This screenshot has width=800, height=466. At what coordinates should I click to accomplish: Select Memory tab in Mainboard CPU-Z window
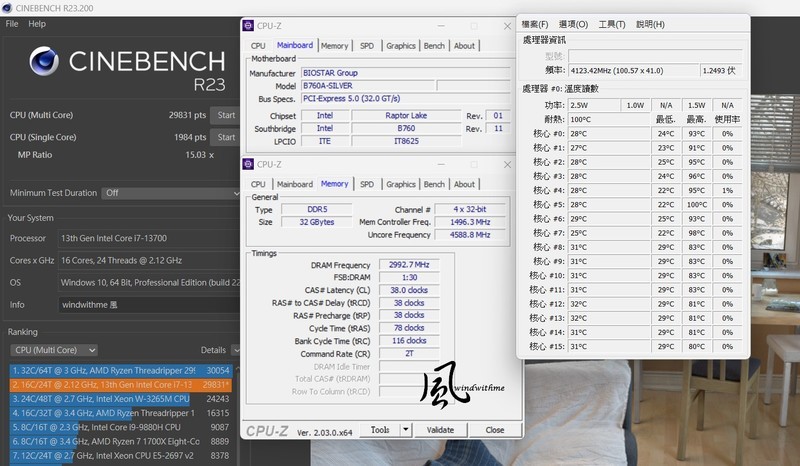[335, 46]
